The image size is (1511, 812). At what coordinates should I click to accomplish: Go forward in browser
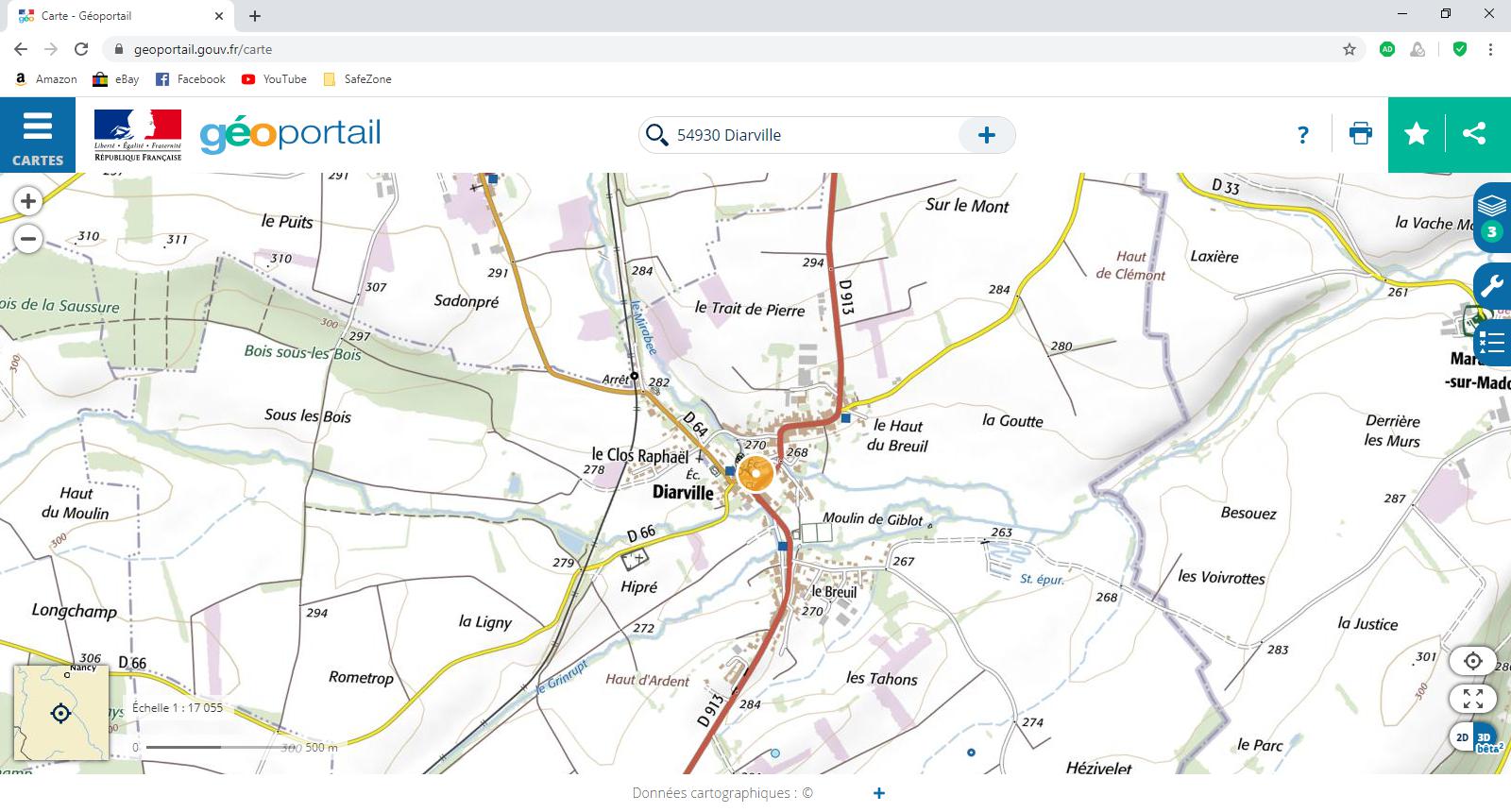[51, 49]
